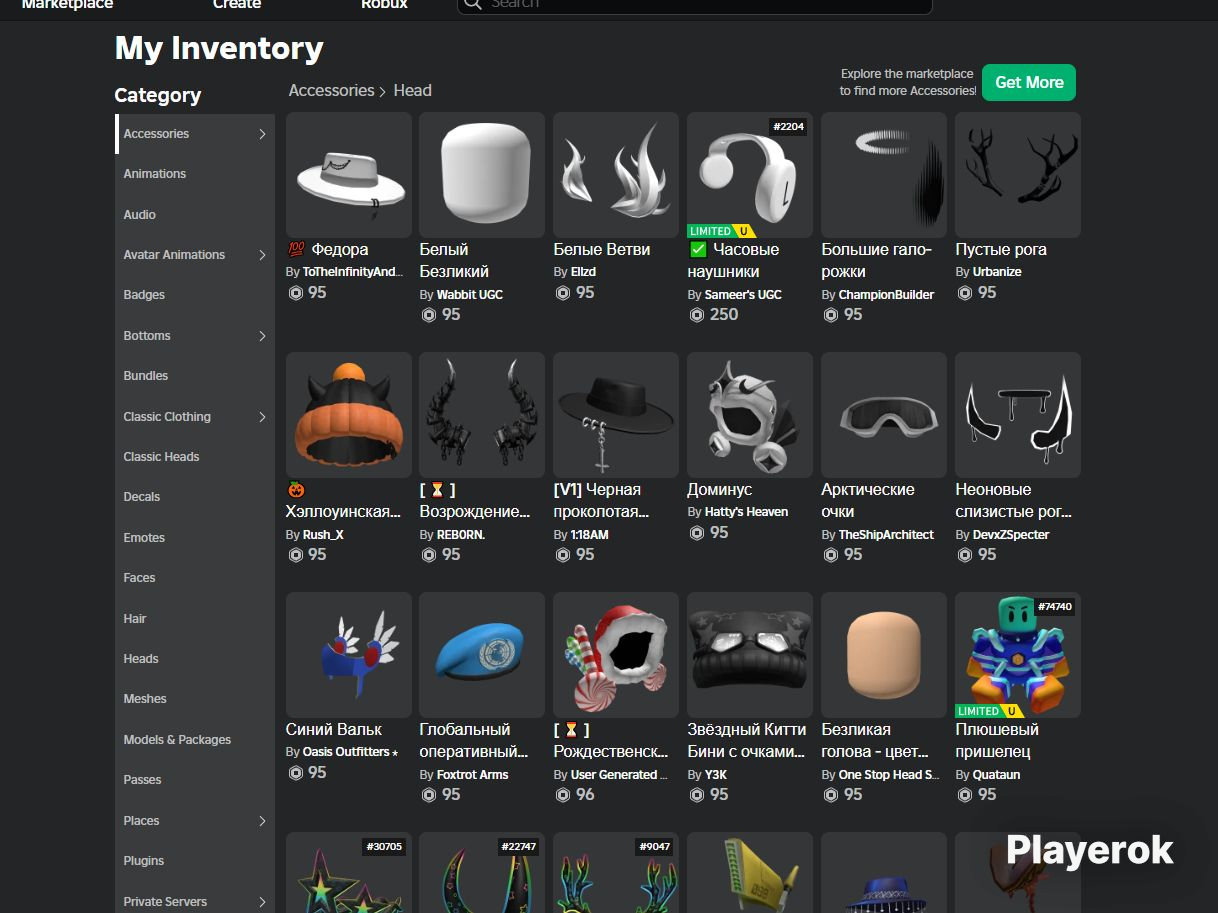
Task: Open creator link Ellzd
Action: point(583,272)
